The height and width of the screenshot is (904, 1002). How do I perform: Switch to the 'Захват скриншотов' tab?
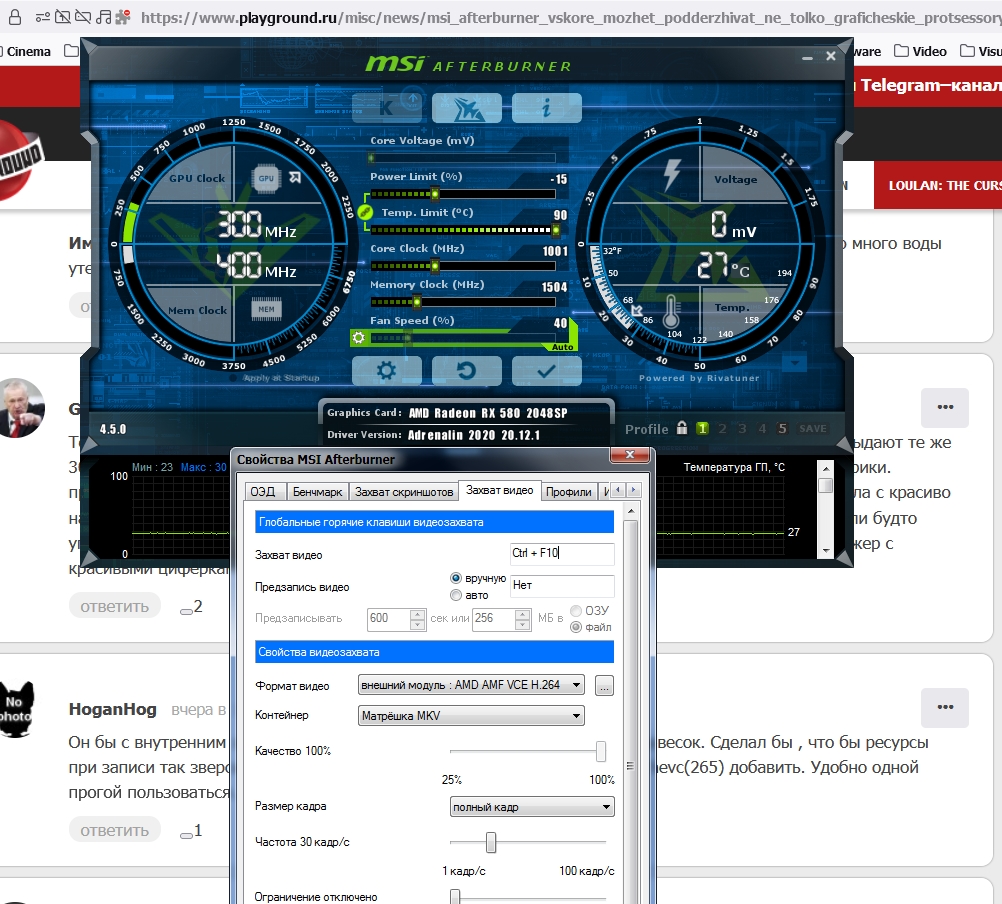402,492
